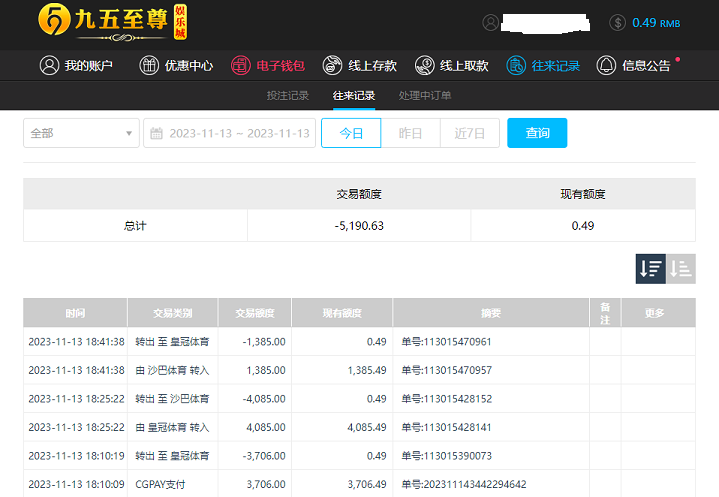Sort records in descending order
Image resolution: width=719 pixels, height=497 pixels.
tap(651, 268)
